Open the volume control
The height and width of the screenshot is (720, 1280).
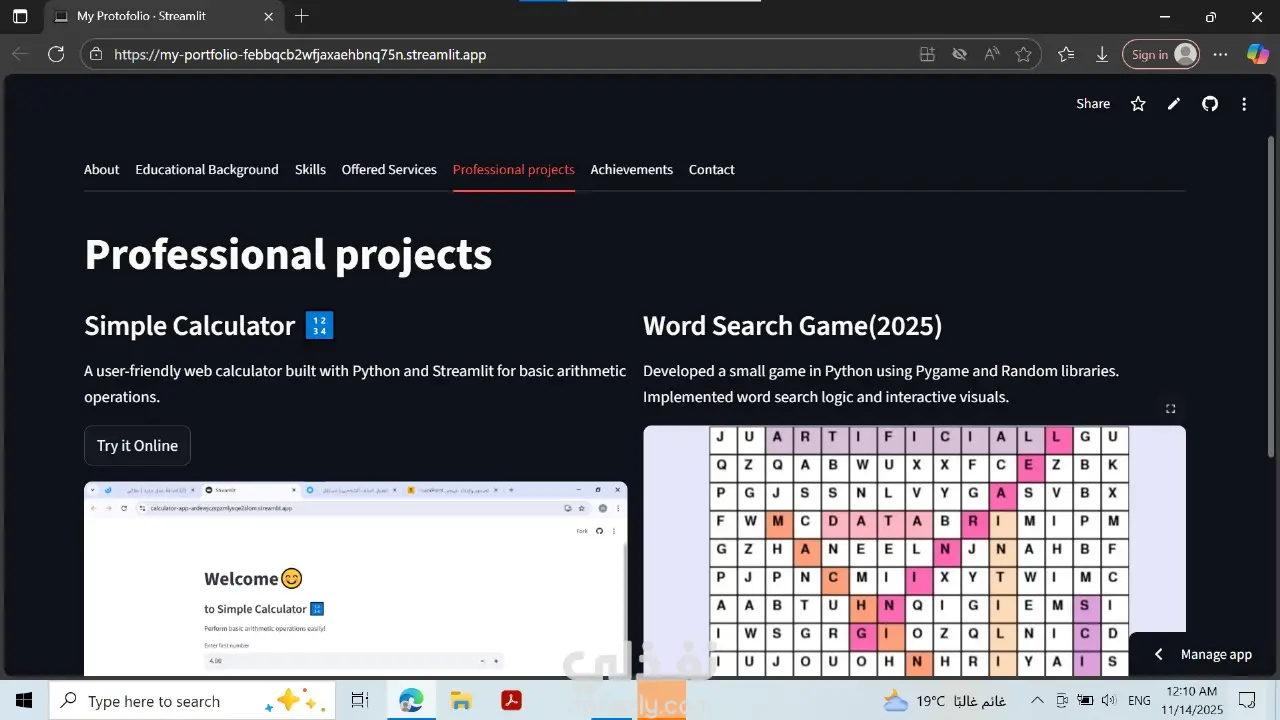[1109, 700]
